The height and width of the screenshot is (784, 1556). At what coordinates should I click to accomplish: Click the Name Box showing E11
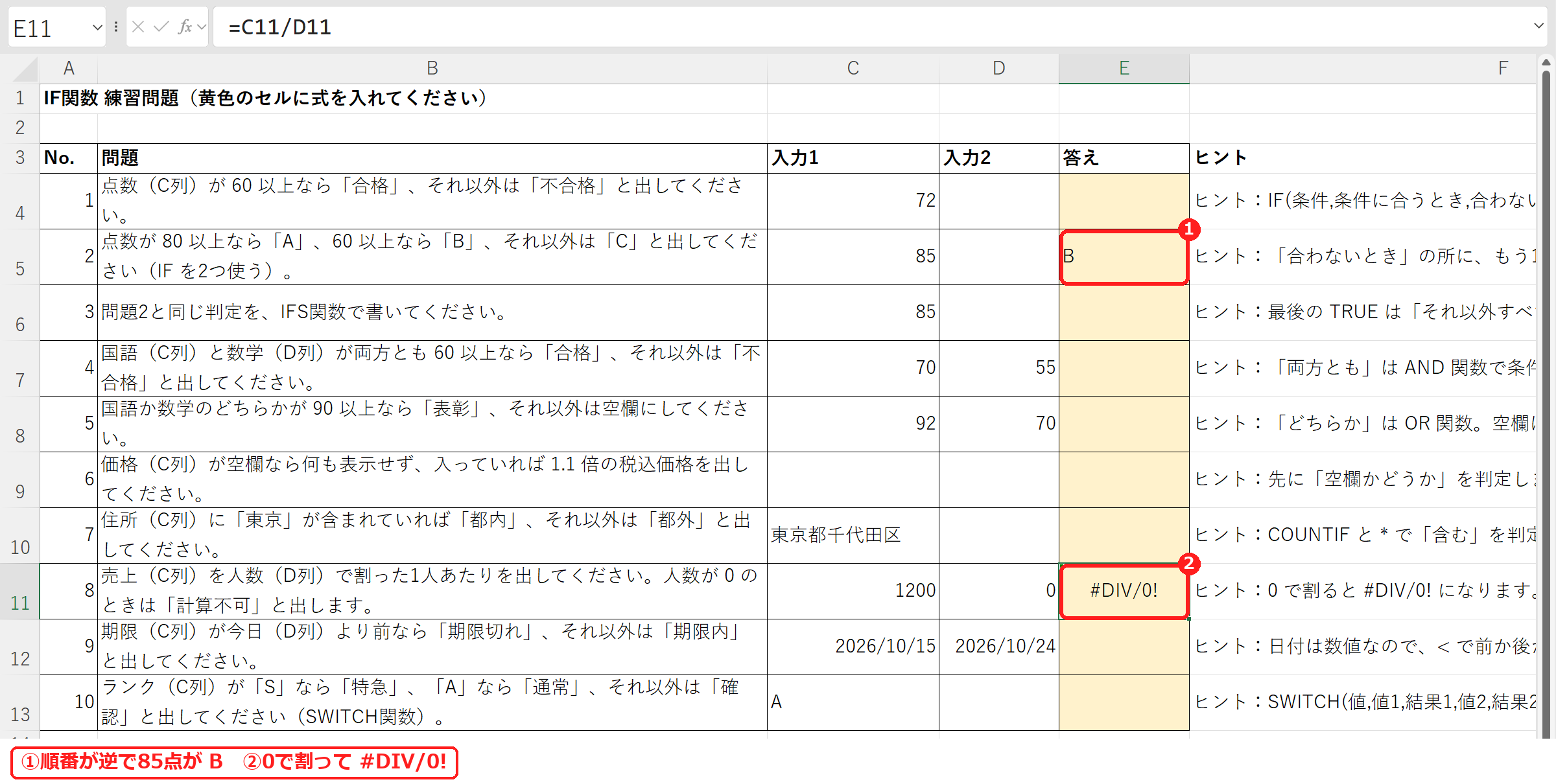tap(49, 27)
